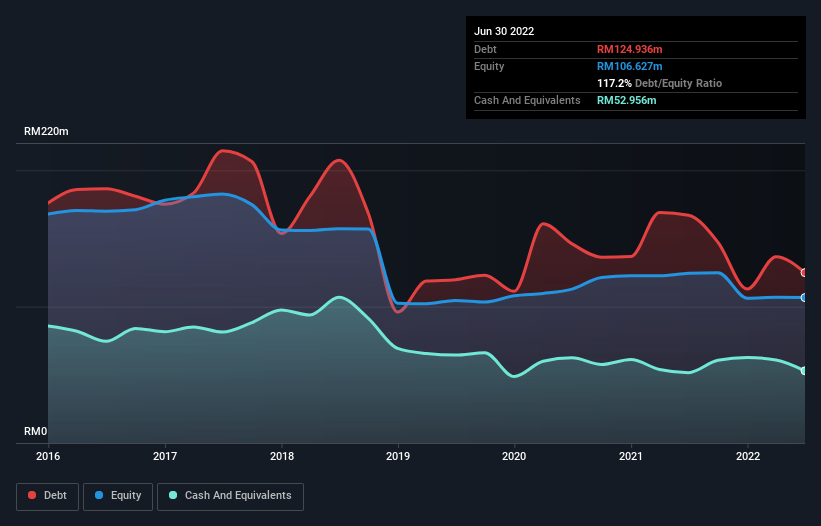The width and height of the screenshot is (821, 526).
Task: Click the RM52.956m cash value
Action: coord(627,100)
